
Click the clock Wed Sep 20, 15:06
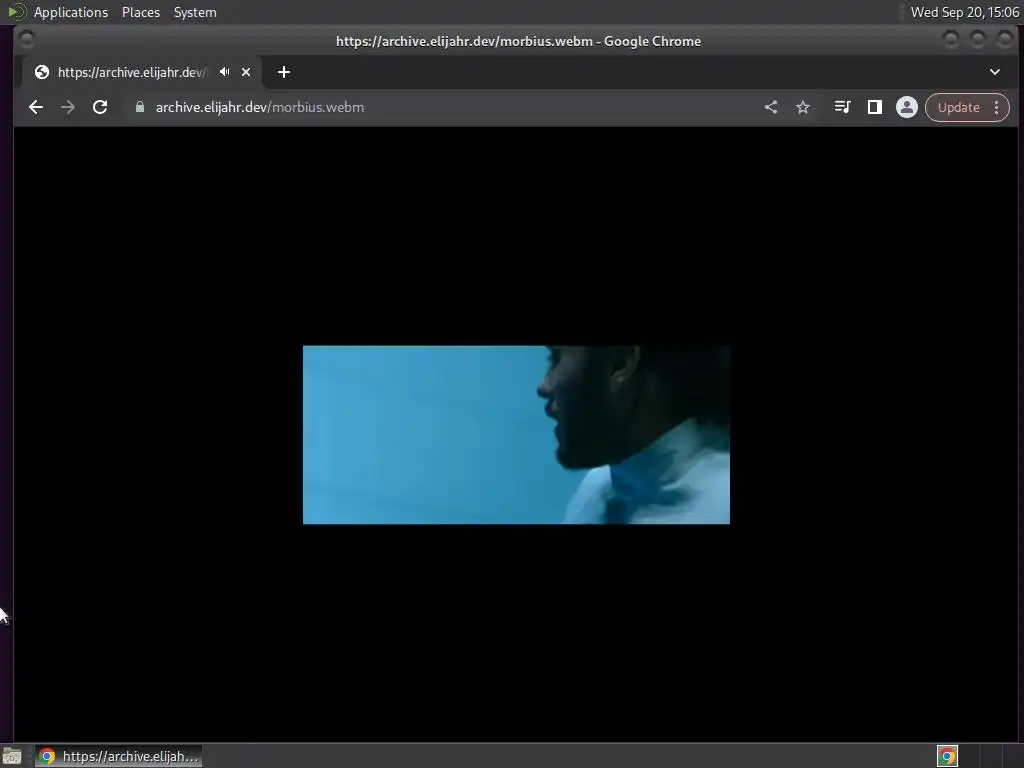click(965, 12)
